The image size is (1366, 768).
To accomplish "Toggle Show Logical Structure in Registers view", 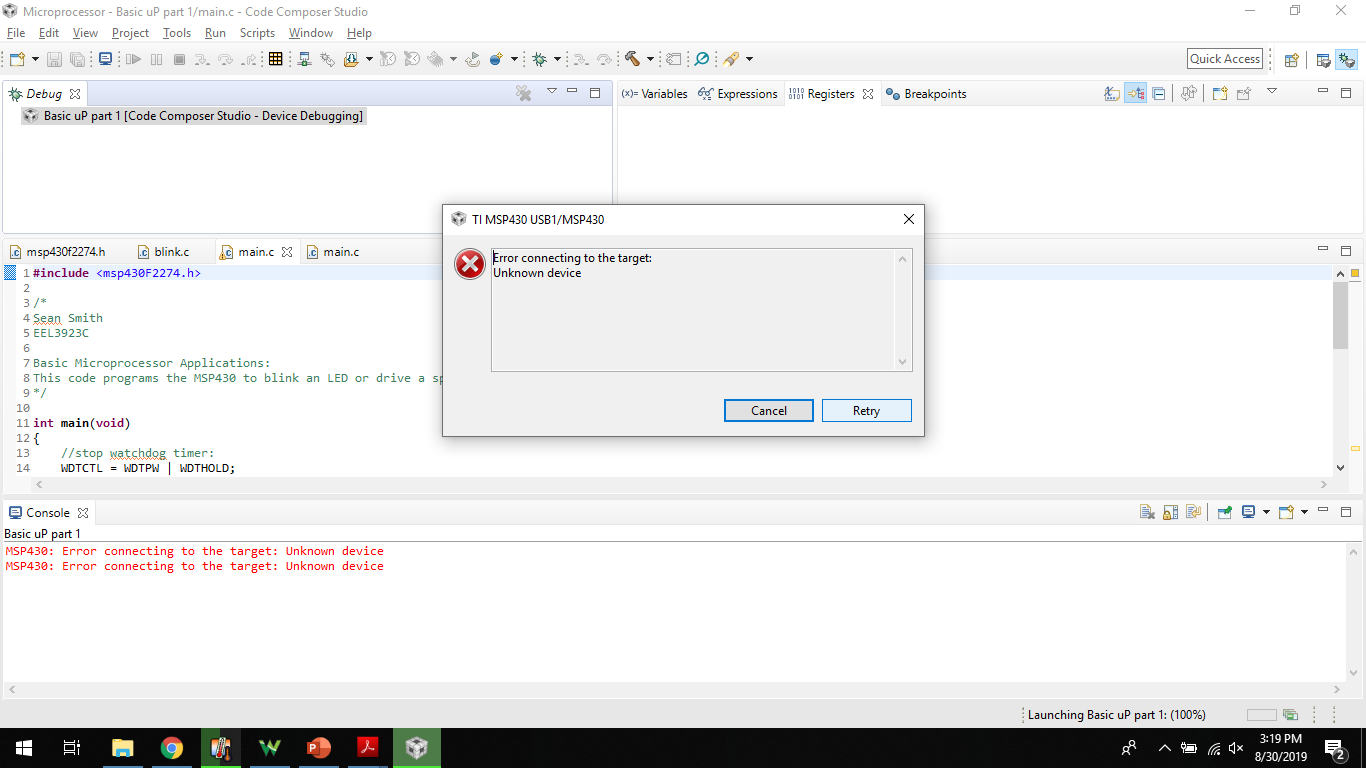I will (x=1135, y=94).
